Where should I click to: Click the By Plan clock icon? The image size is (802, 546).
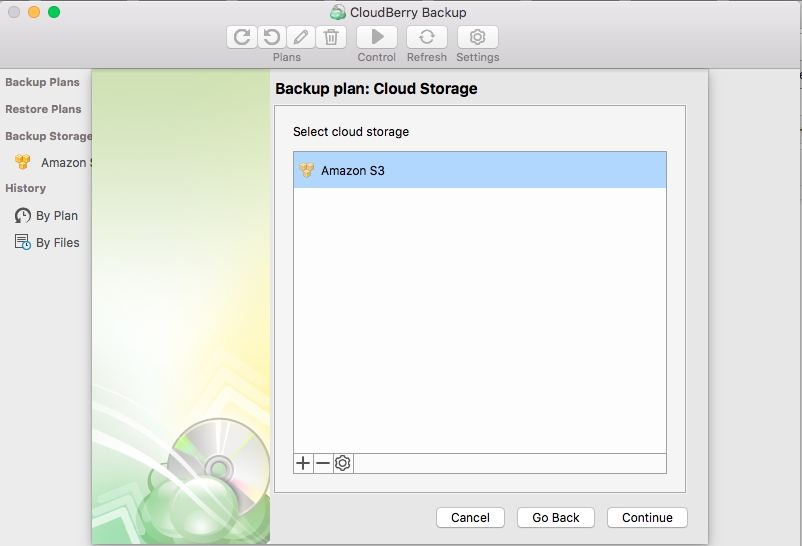(23, 215)
